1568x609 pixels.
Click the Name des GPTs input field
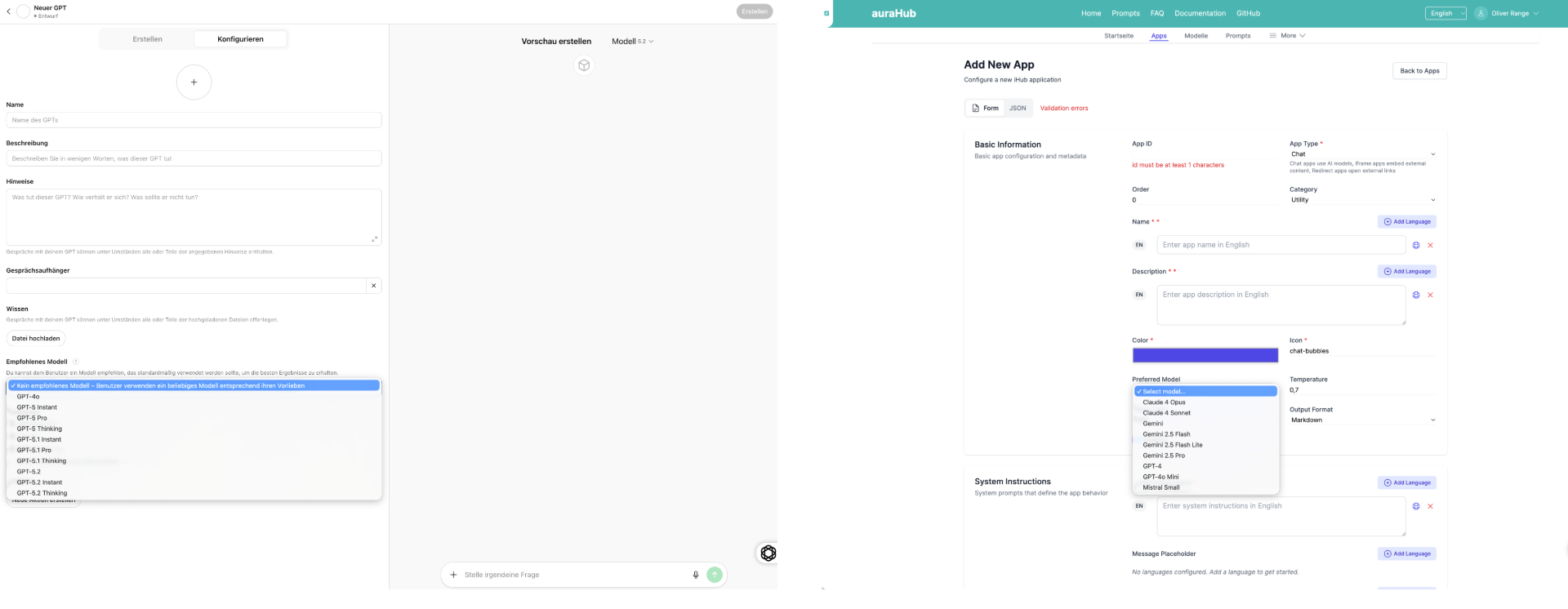coord(194,120)
